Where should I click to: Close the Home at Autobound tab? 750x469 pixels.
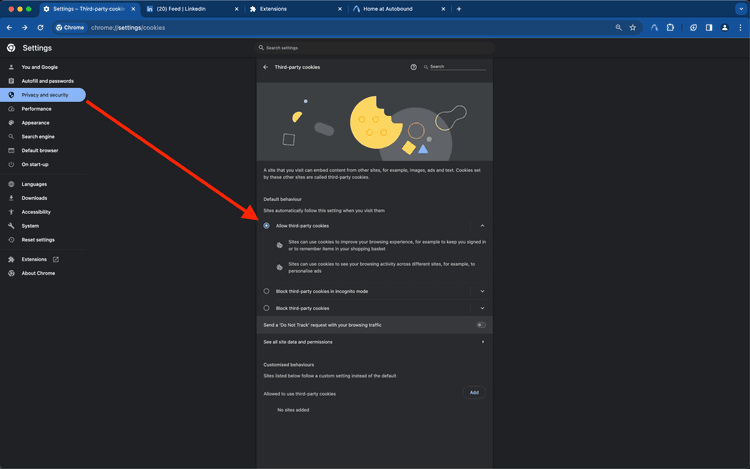click(x=443, y=9)
